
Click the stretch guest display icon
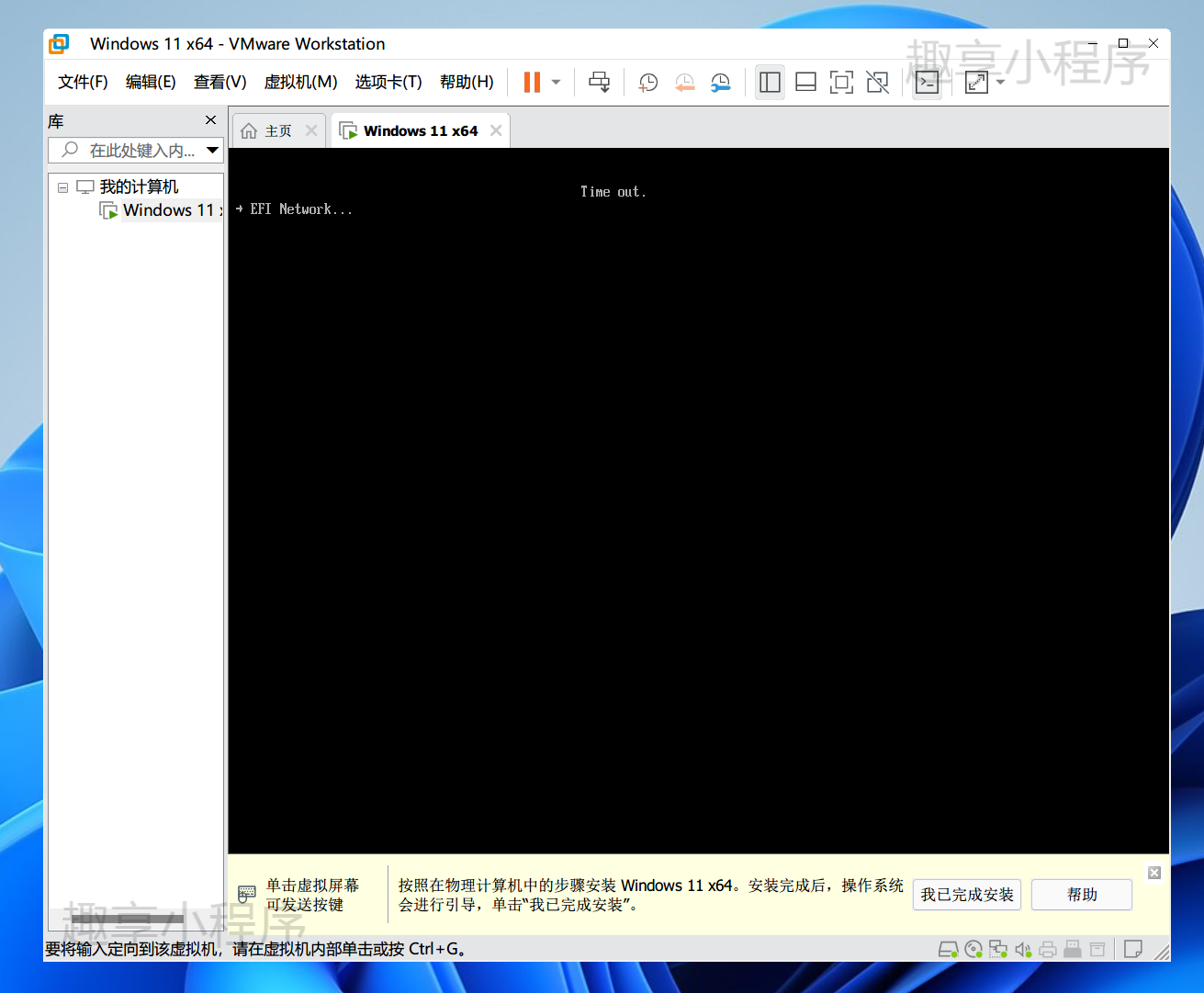click(976, 83)
